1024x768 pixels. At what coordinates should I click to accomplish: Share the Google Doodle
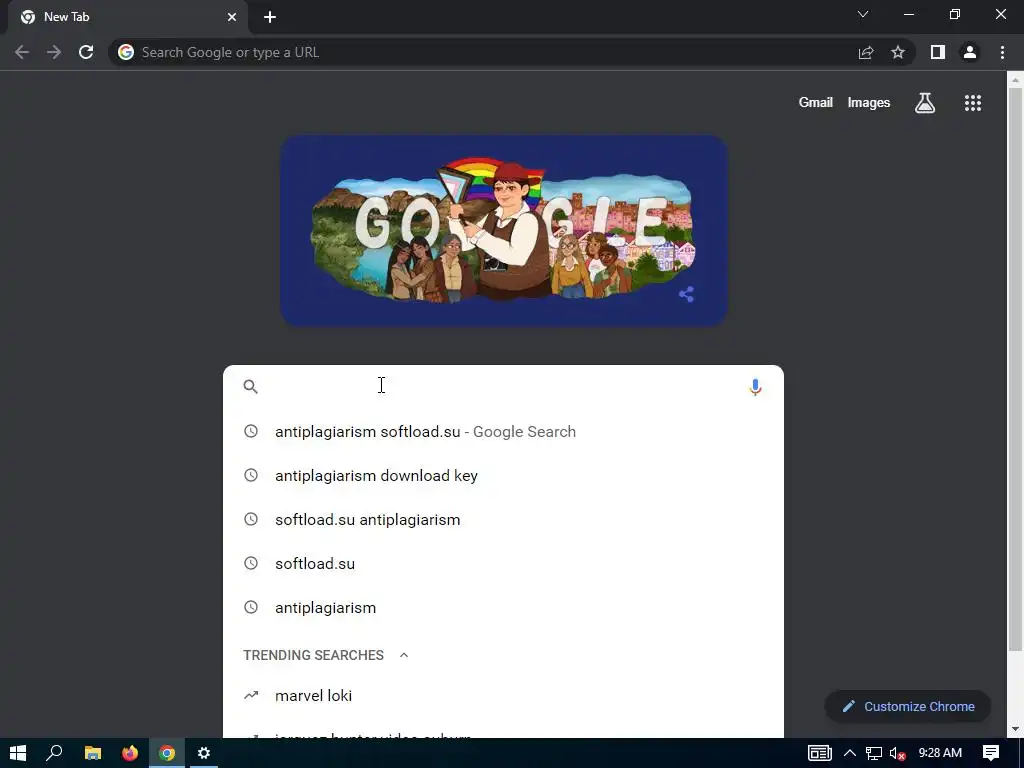click(x=686, y=294)
